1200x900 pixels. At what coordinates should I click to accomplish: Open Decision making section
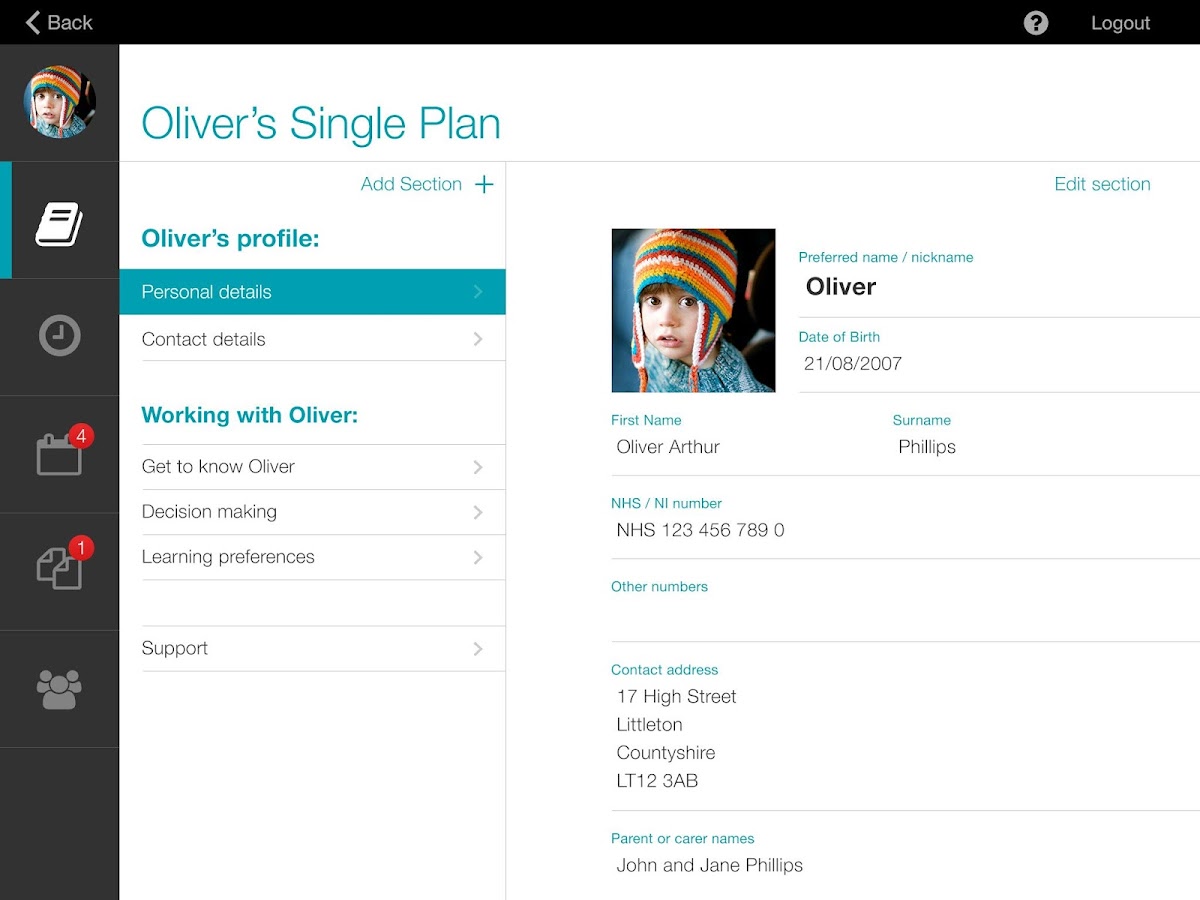(312, 512)
